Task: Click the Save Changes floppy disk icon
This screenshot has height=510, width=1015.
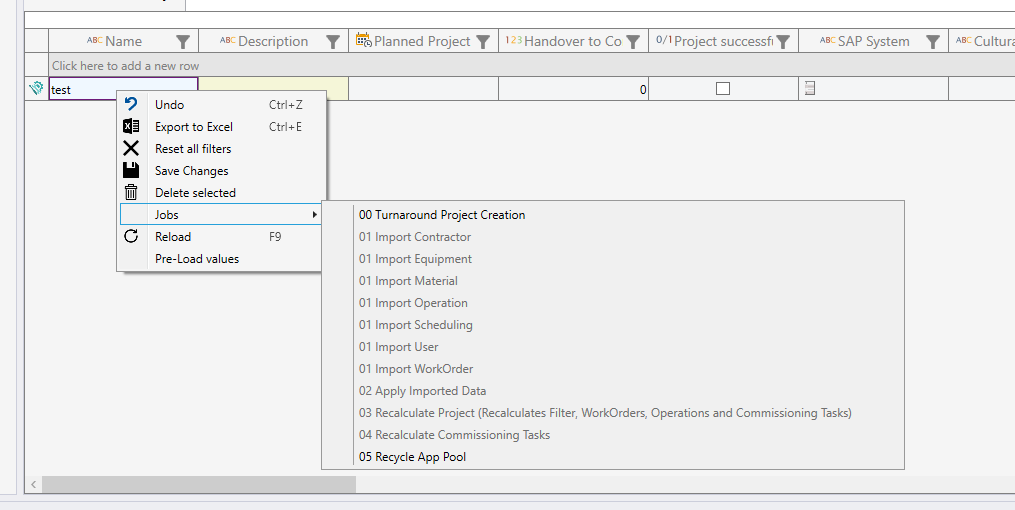Action: pyautogui.click(x=131, y=171)
